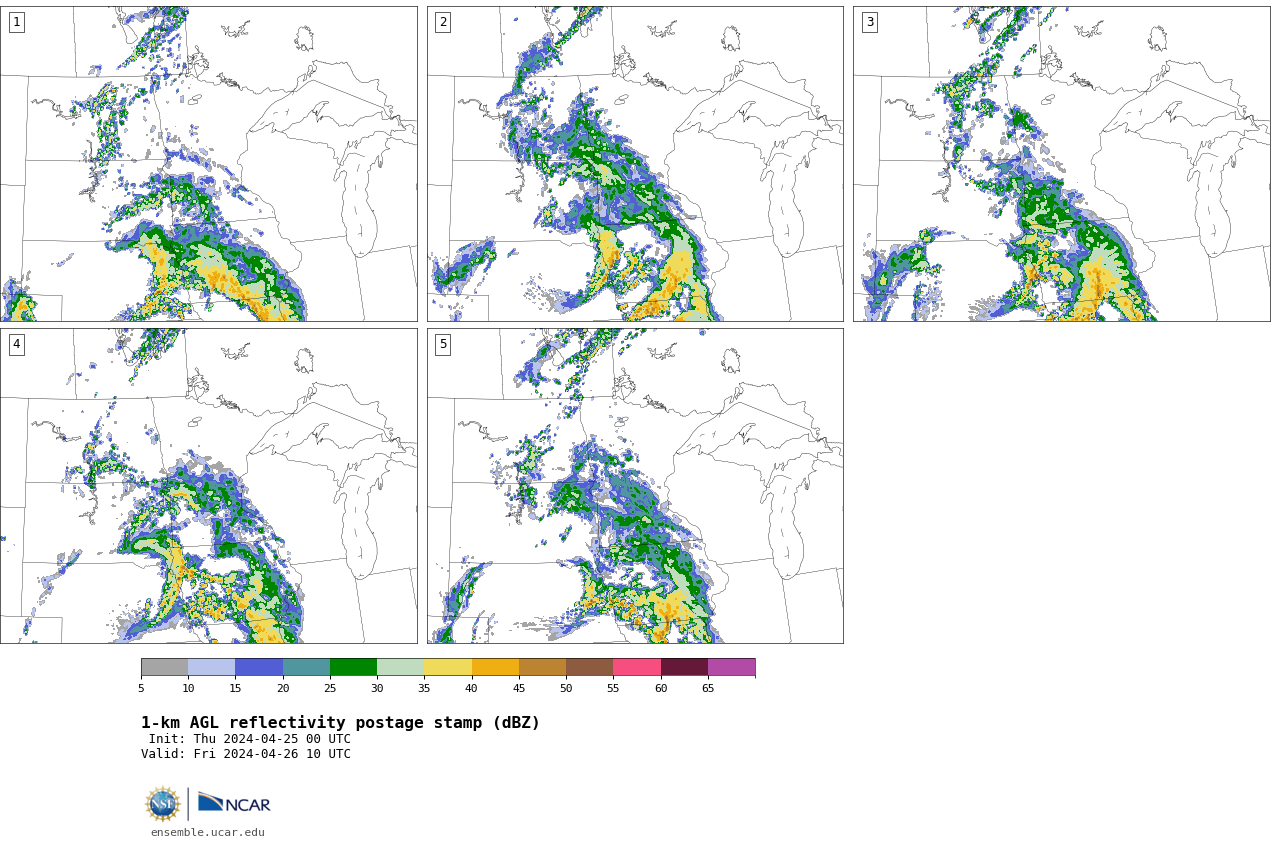Click the maroon 60-65 dBZ swatch
1280x844 pixels.
tap(684, 667)
